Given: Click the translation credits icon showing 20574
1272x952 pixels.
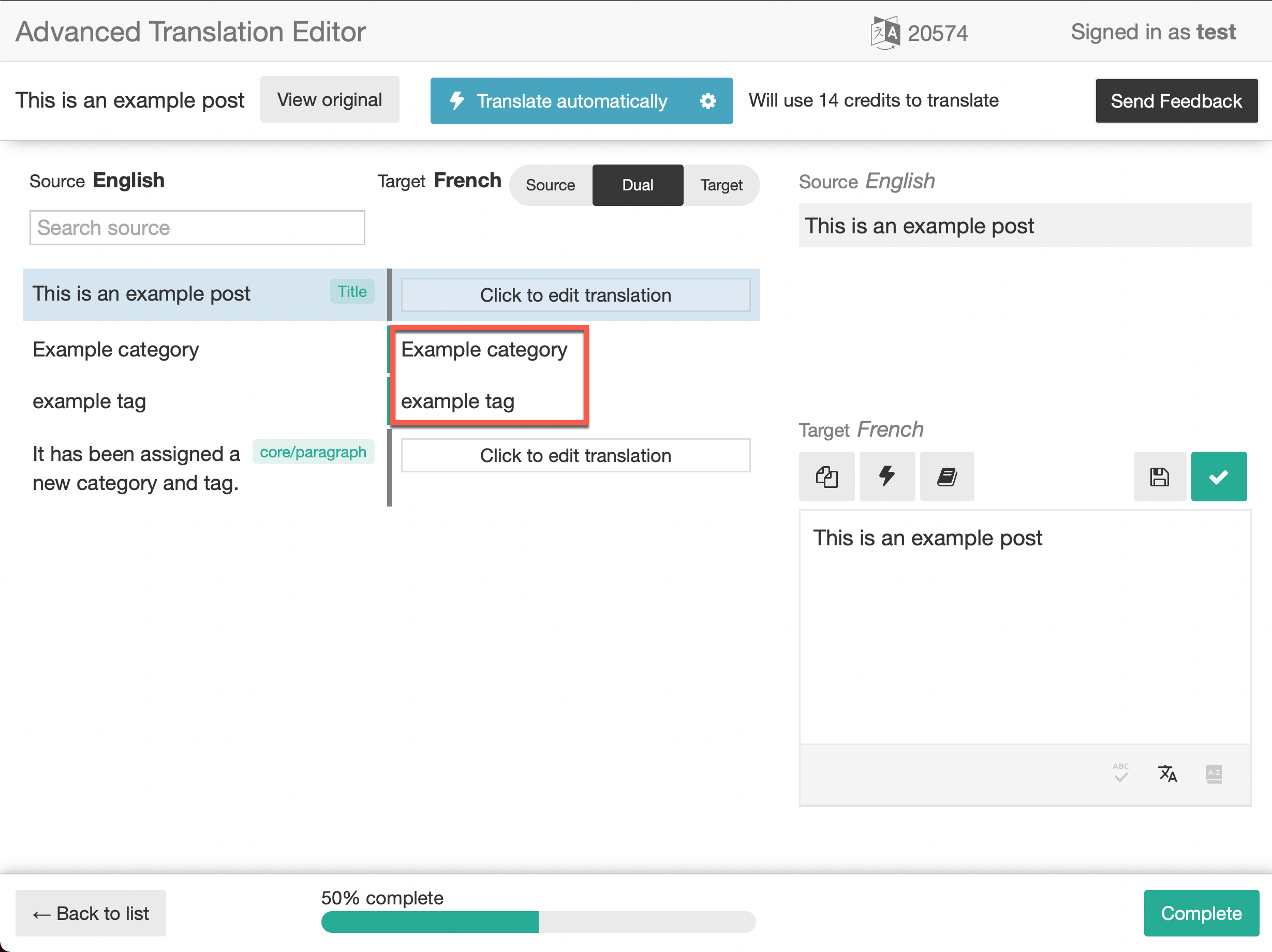Looking at the screenshot, I should 885,33.
